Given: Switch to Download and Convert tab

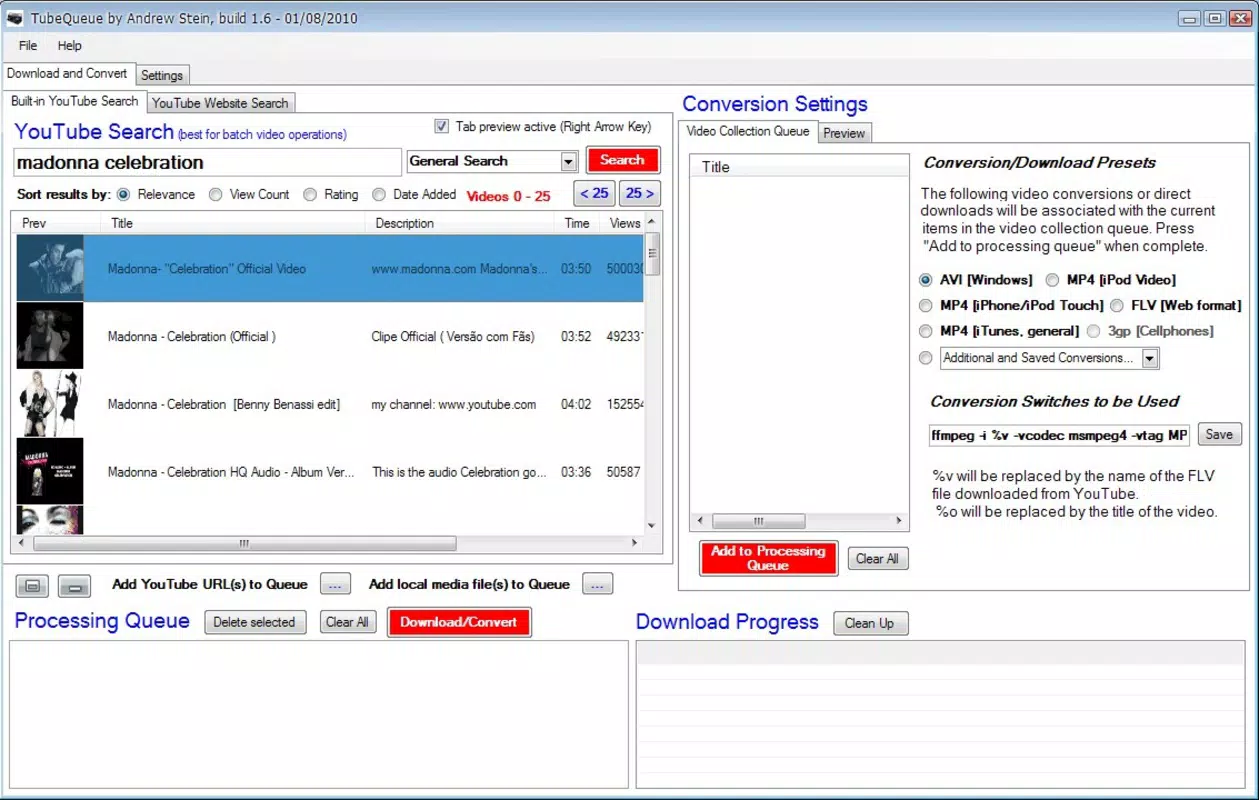Looking at the screenshot, I should pos(67,73).
